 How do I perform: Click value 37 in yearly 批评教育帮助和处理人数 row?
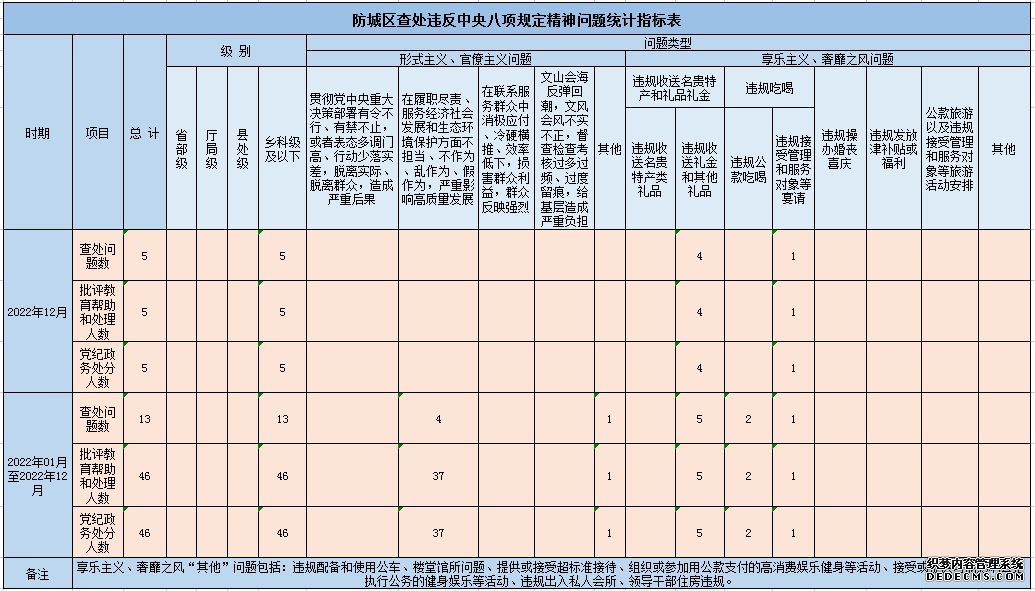438,475
